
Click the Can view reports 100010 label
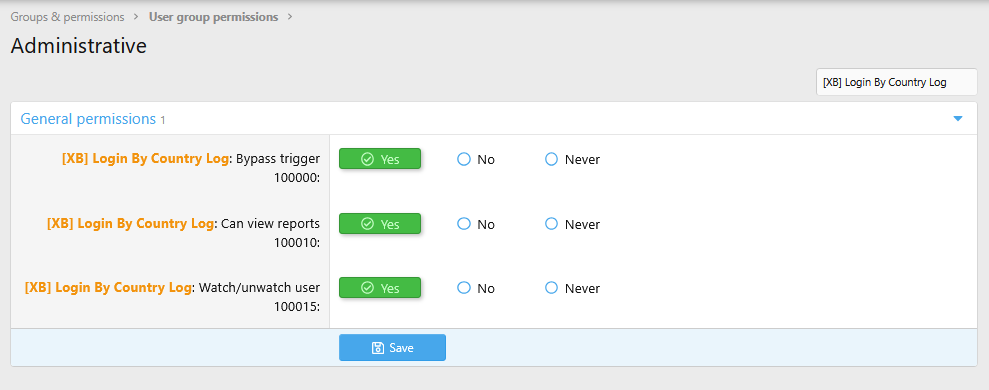[184, 233]
